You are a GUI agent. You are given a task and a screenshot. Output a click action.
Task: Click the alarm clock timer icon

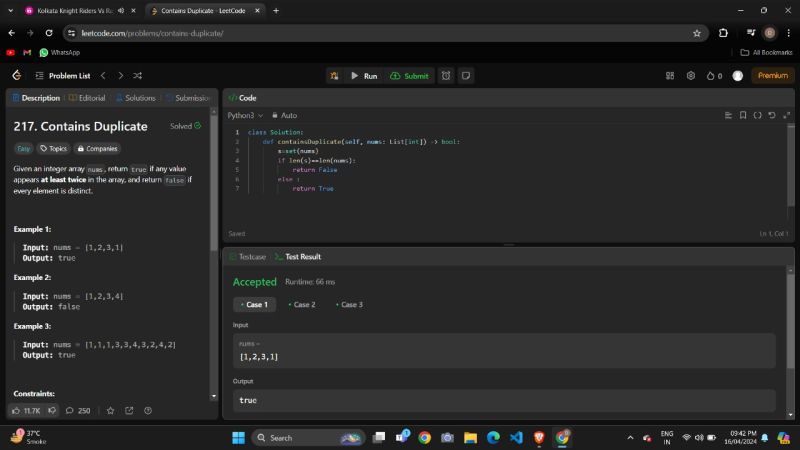446,75
